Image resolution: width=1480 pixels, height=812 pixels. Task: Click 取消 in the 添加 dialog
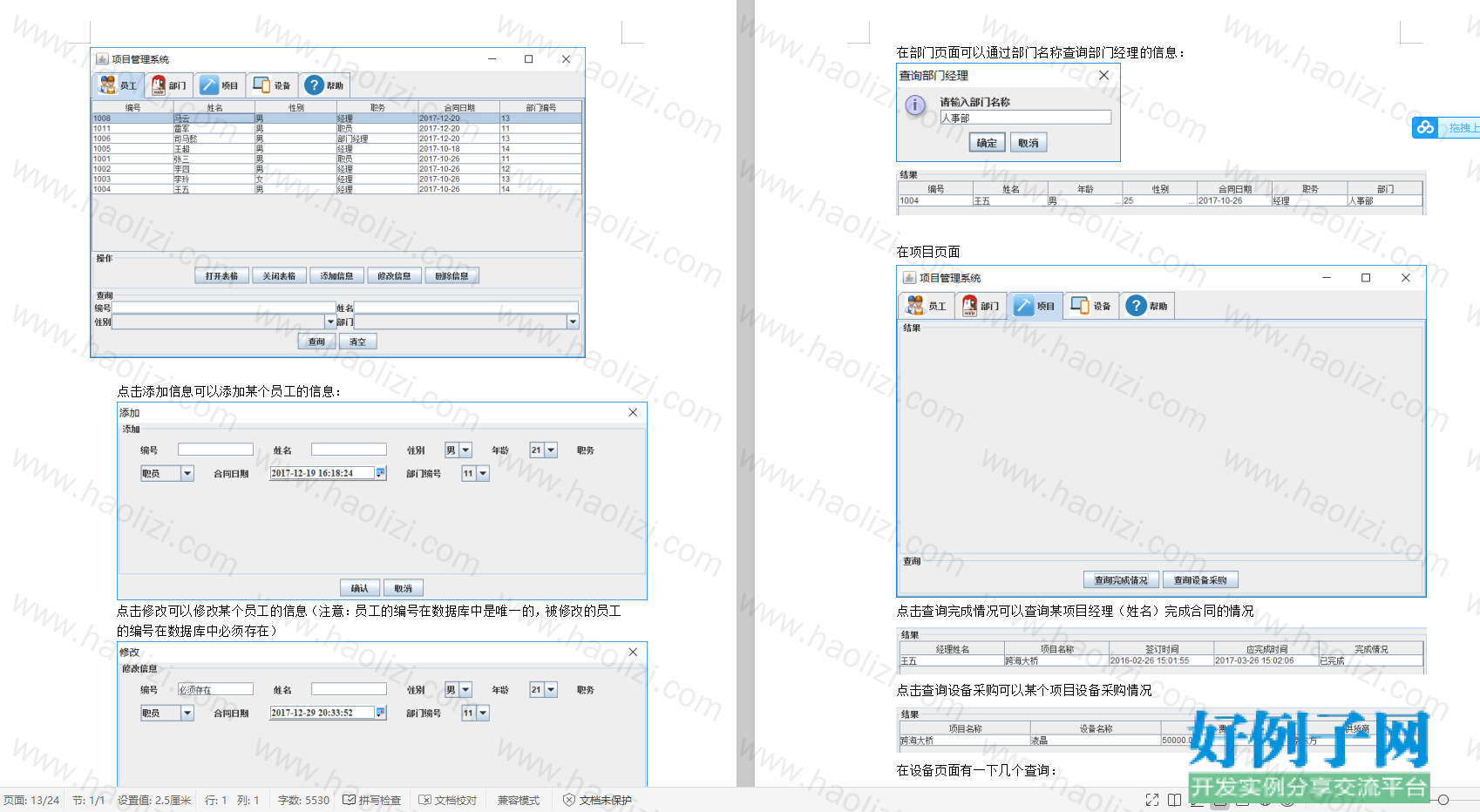[x=403, y=588]
